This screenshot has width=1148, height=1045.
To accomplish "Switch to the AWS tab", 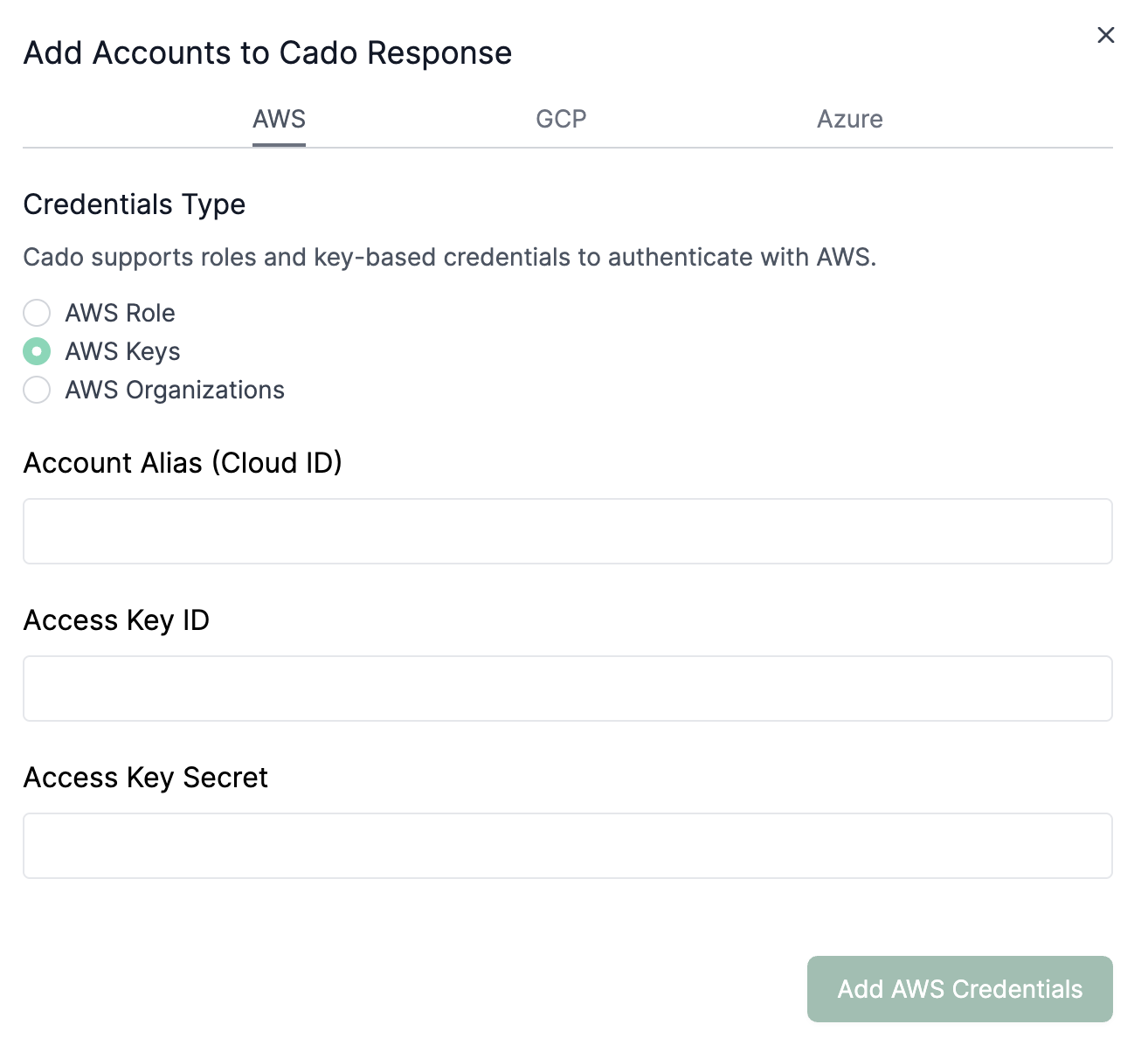I will pos(279,119).
